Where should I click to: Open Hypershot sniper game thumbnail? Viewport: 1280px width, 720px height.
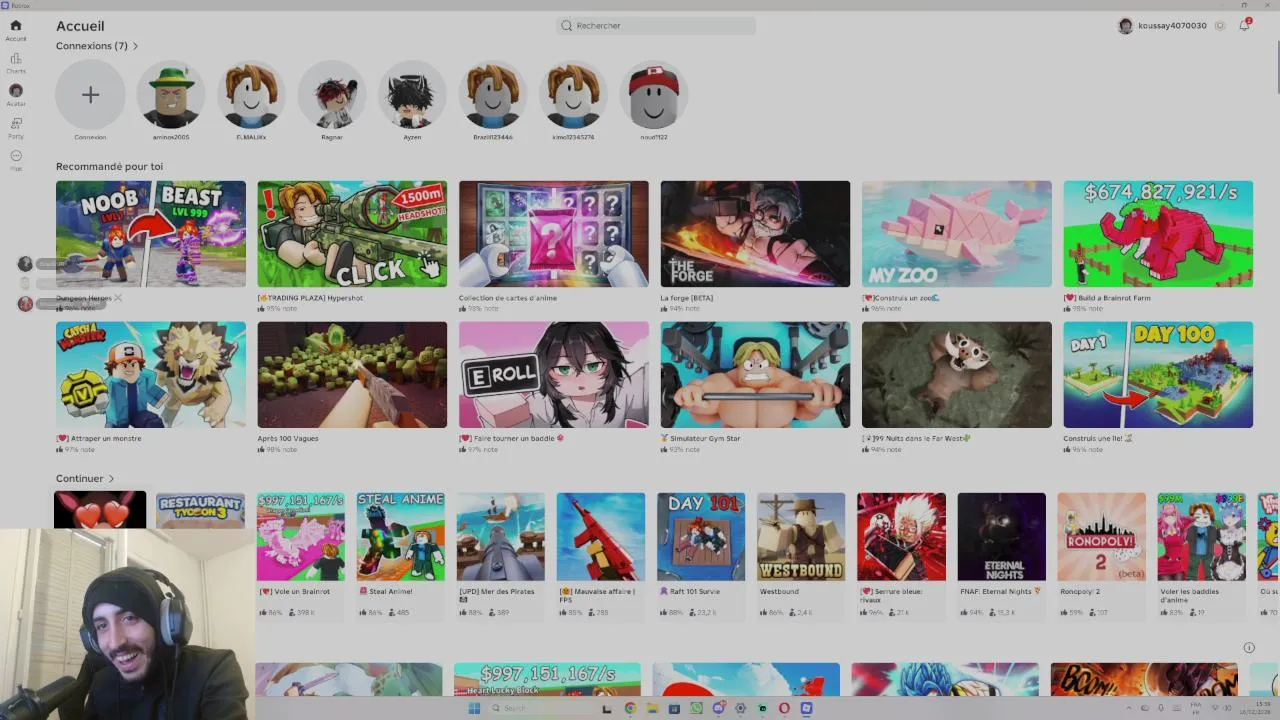point(352,234)
